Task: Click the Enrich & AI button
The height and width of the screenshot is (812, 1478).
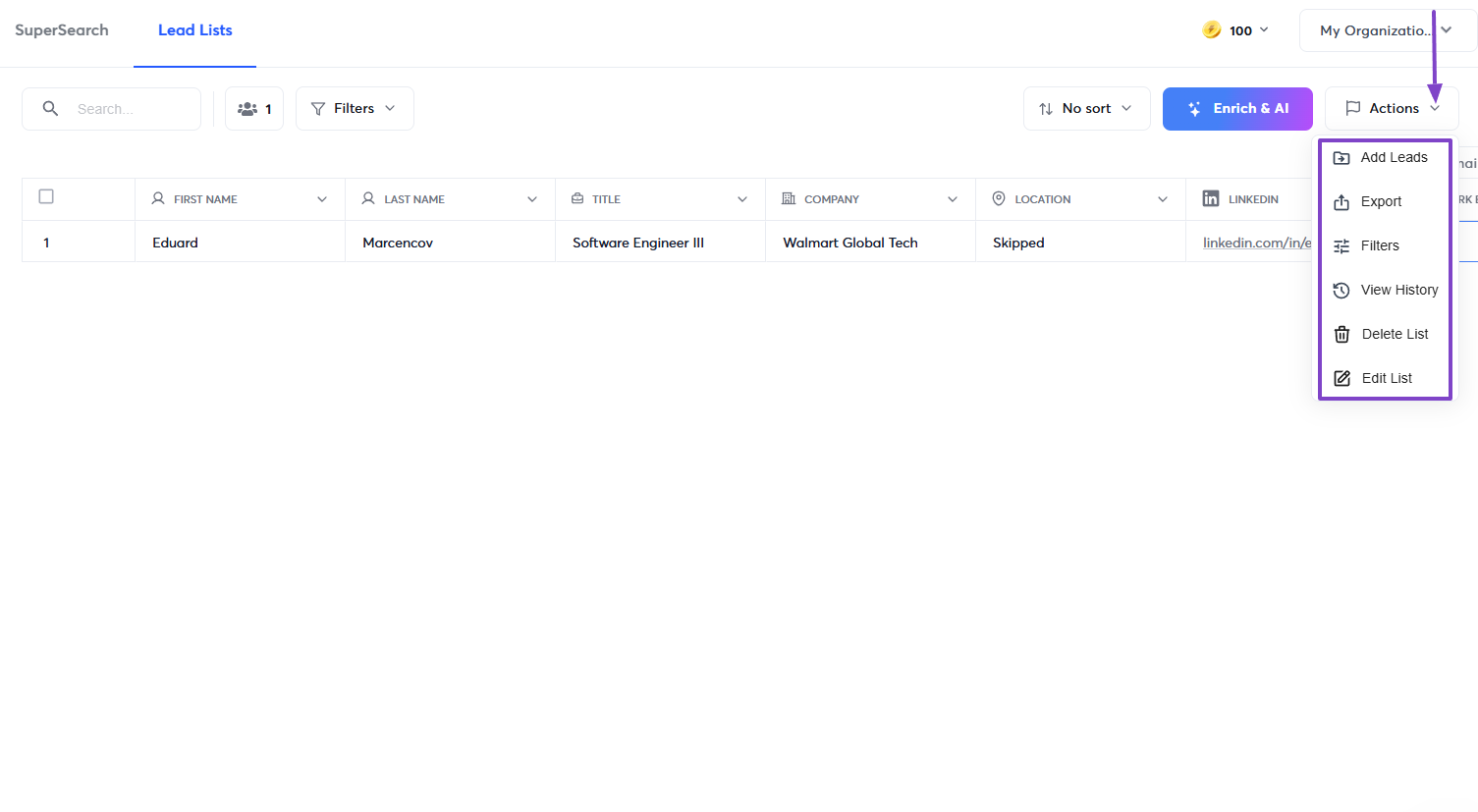Action: point(1237,109)
